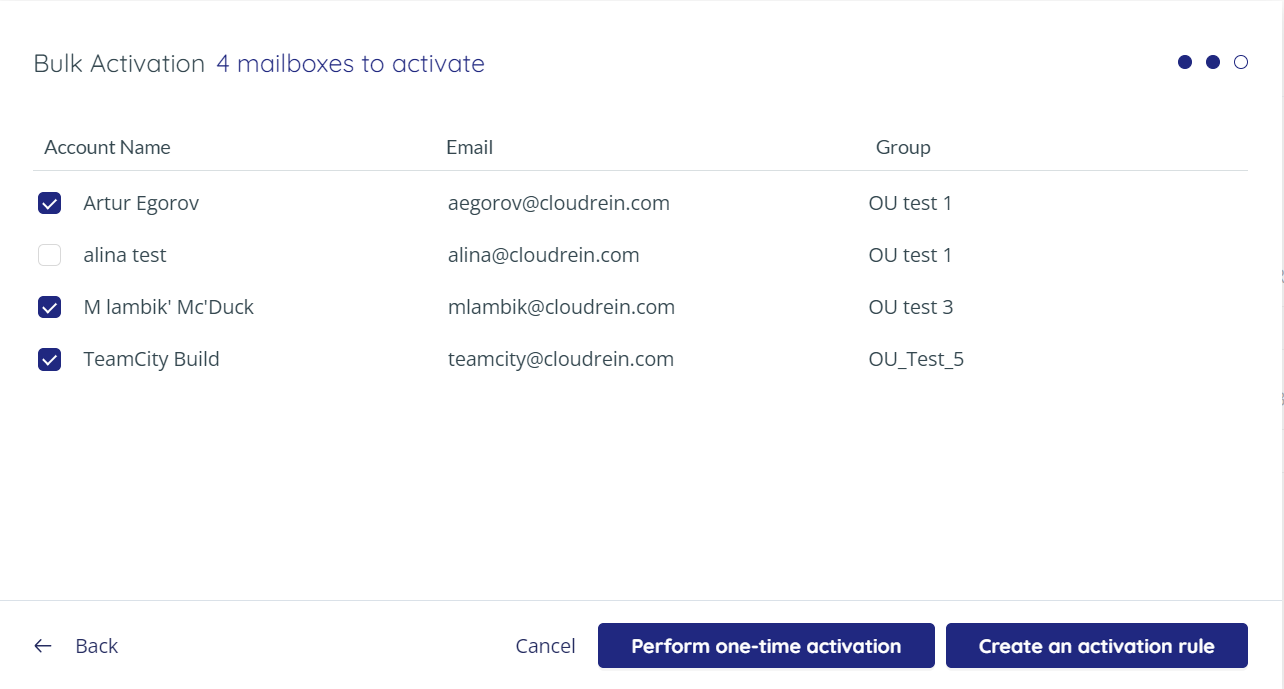This screenshot has width=1284, height=689.
Task: Click the Email column header
Action: pos(469,147)
